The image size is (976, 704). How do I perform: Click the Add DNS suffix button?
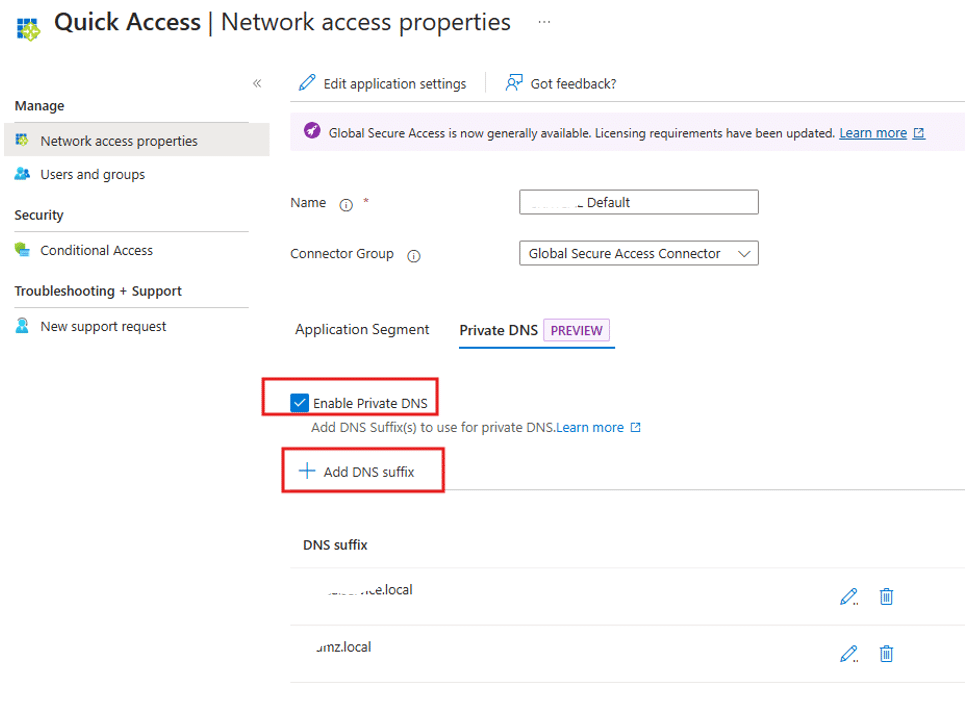357,472
